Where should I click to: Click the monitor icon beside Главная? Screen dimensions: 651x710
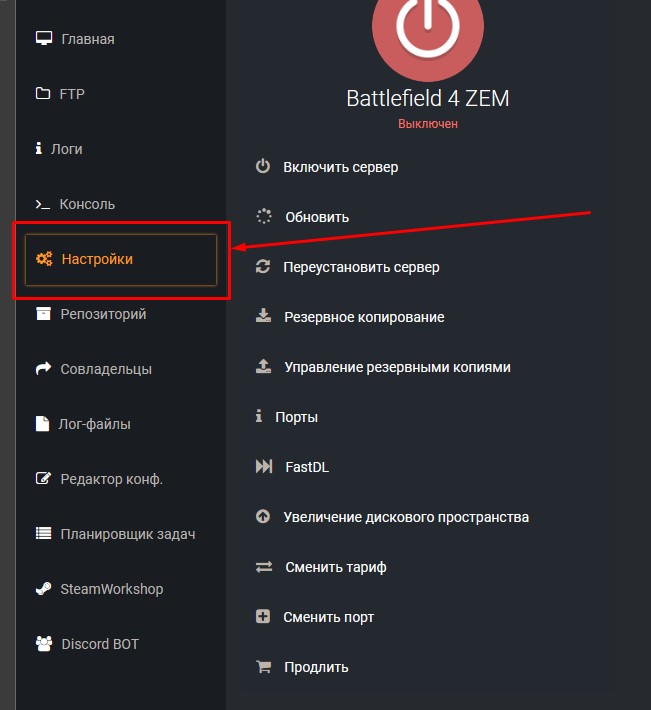[x=43, y=39]
